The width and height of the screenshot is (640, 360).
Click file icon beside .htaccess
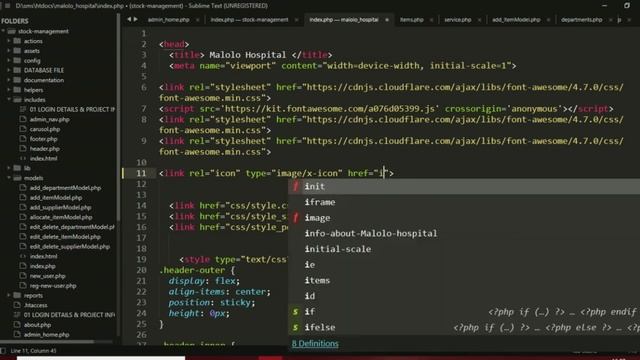[17, 305]
